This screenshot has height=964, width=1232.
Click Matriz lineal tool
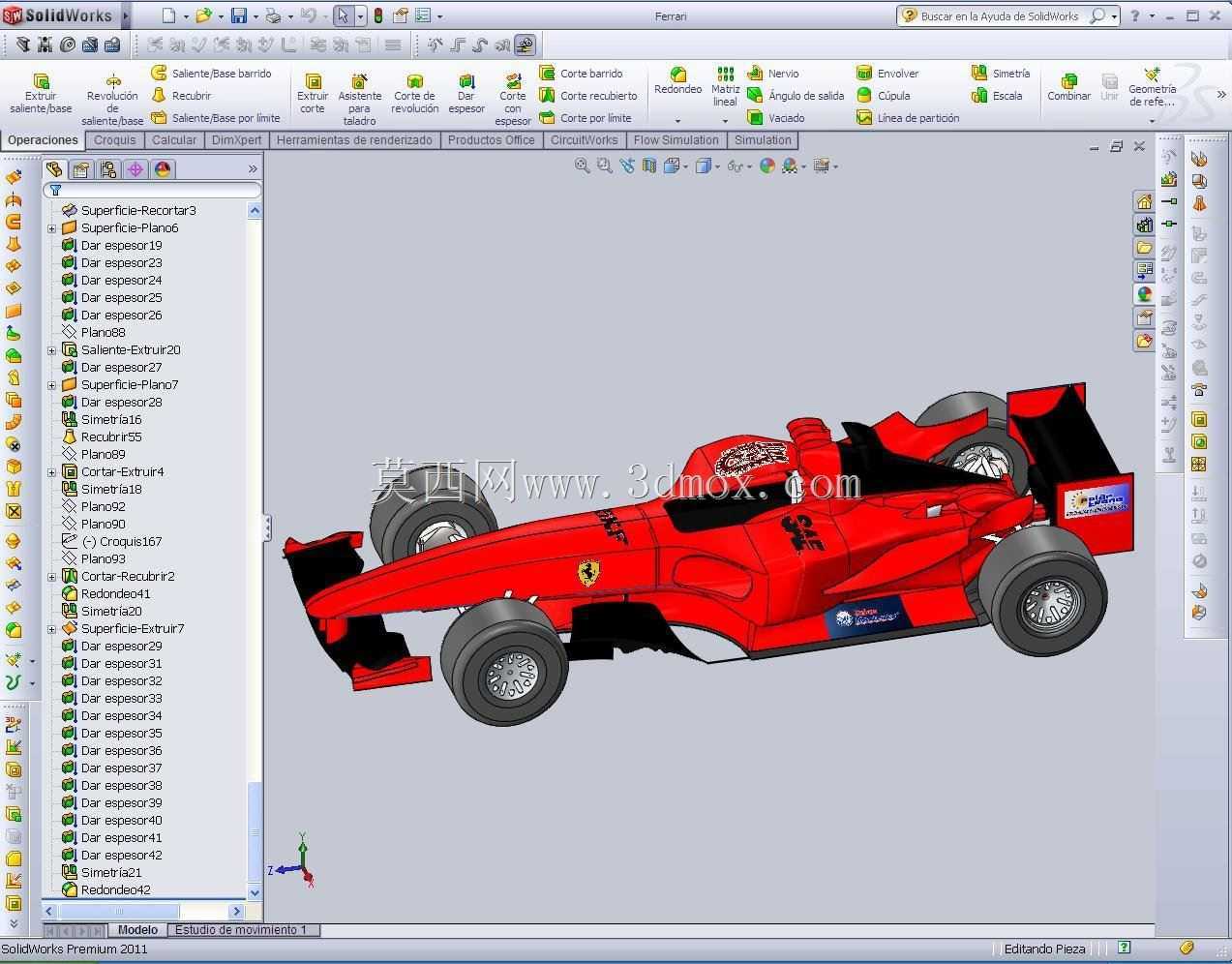[x=725, y=86]
